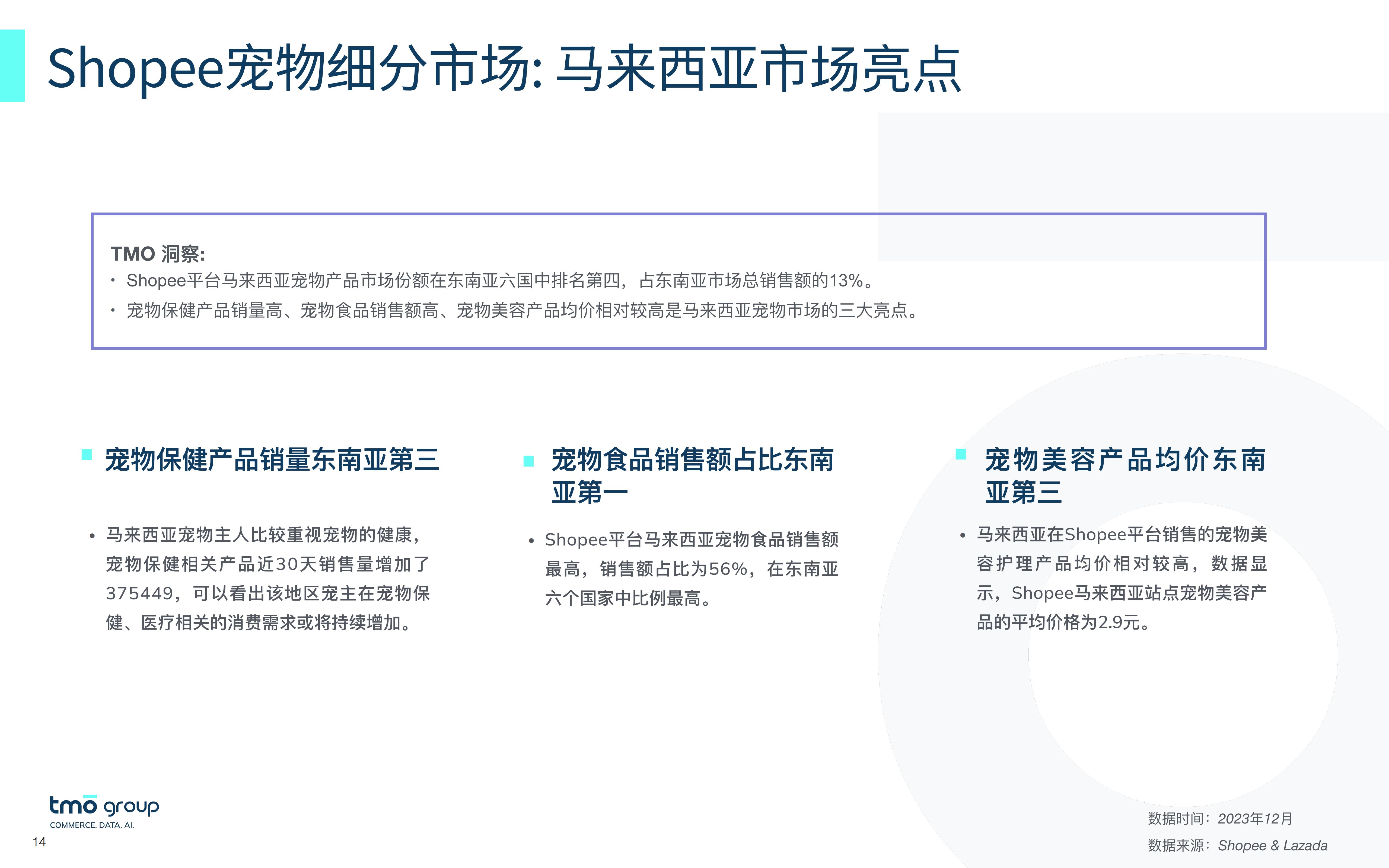Click the 数据时间 2023年12月 label

(1219, 819)
